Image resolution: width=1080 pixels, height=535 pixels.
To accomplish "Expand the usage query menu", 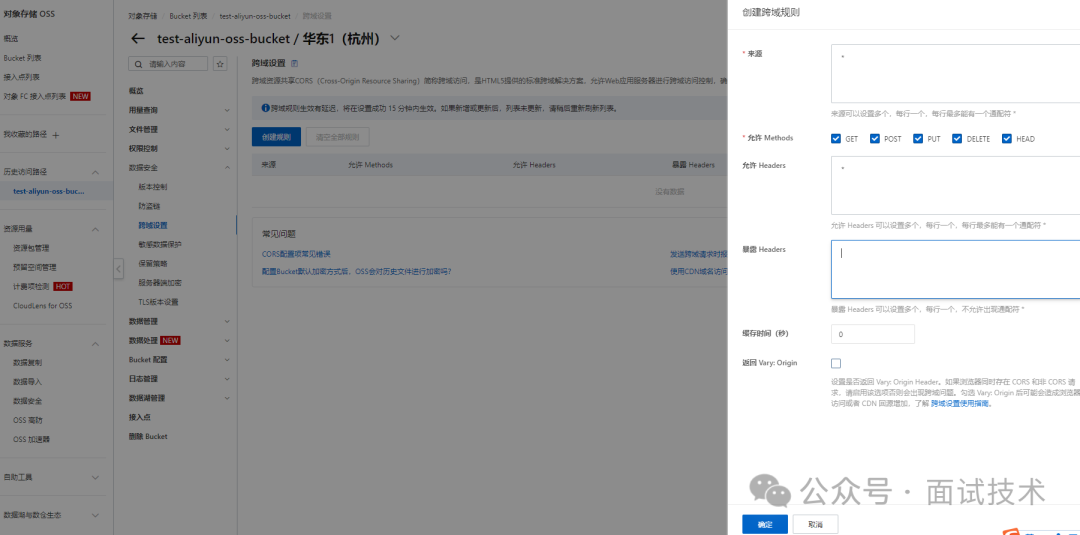I will click(x=227, y=110).
